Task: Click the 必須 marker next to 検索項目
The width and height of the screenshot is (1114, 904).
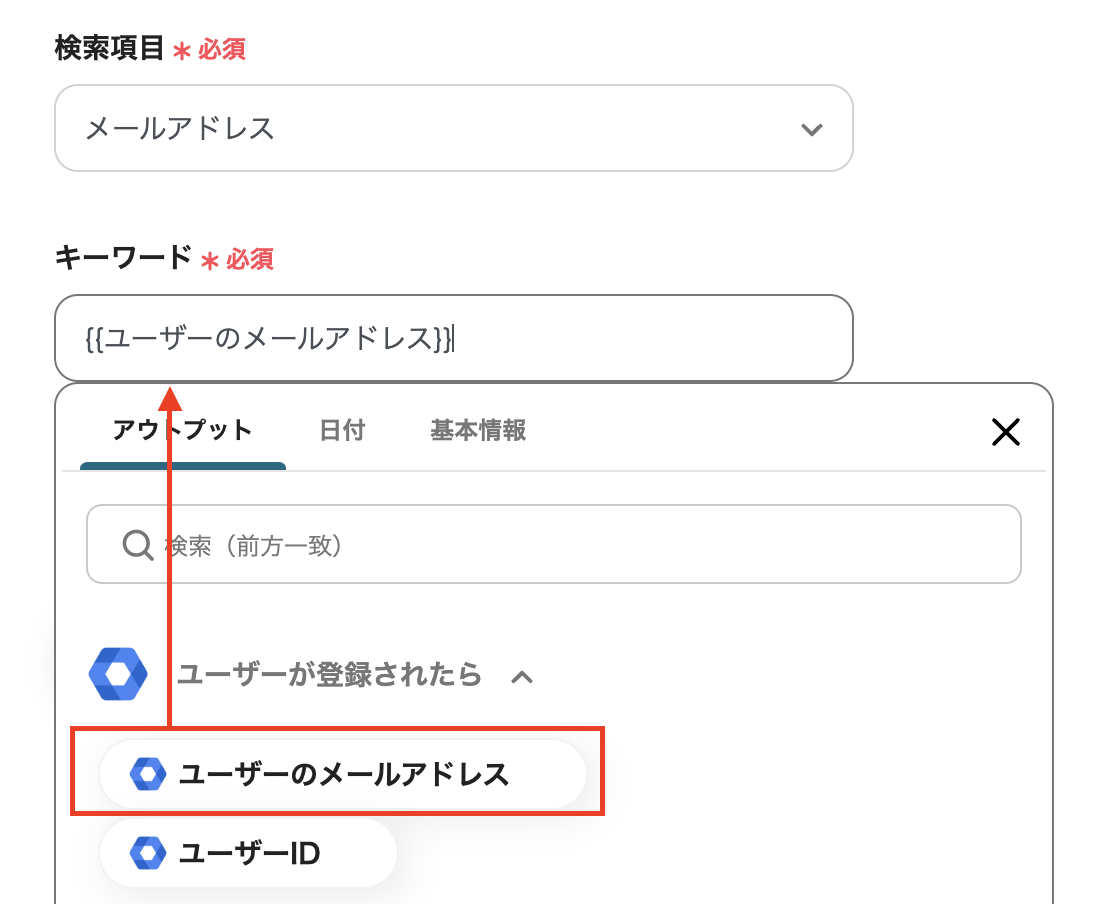Action: [x=221, y=49]
